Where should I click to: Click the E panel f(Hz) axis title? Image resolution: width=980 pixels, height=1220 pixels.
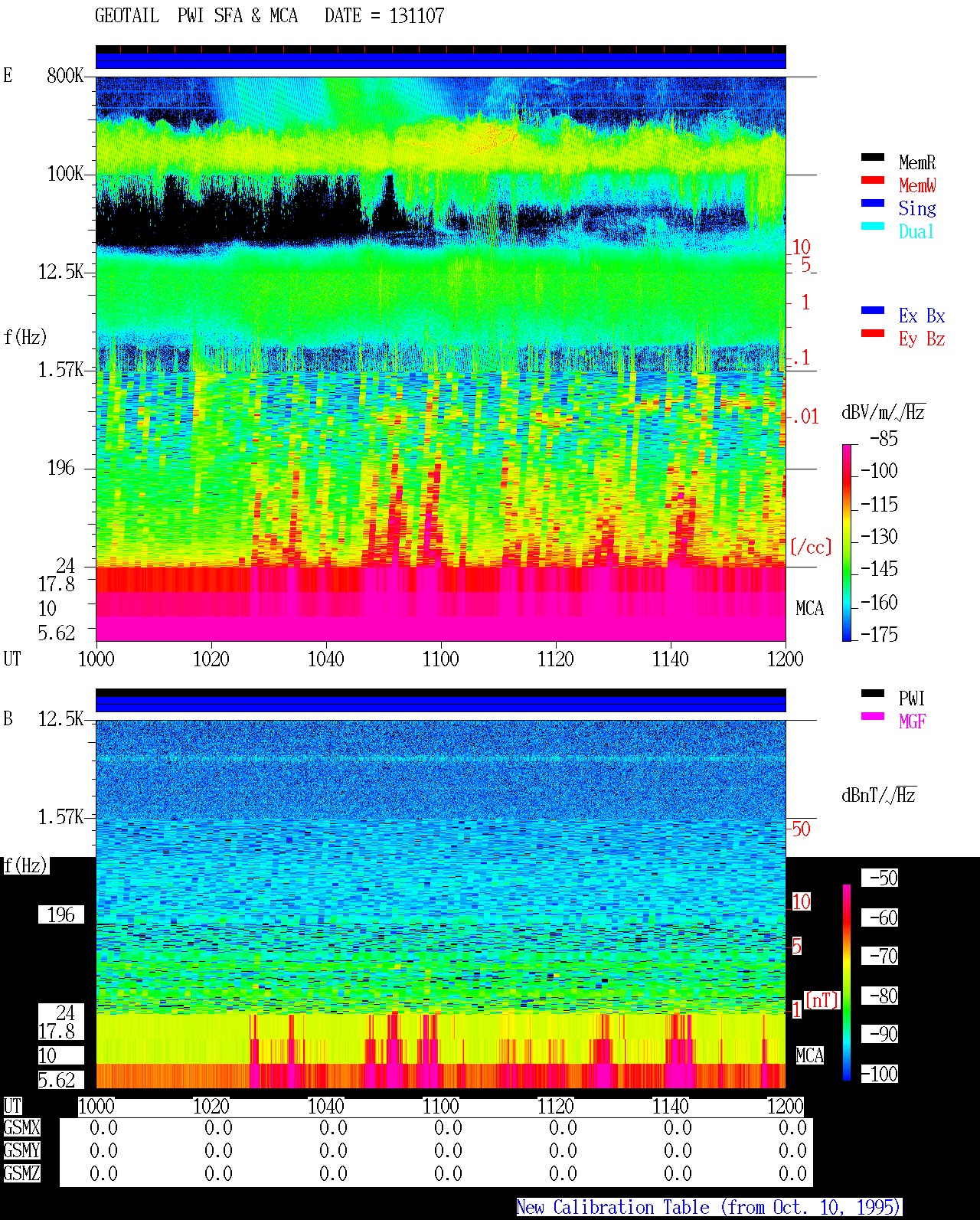(x=25, y=337)
